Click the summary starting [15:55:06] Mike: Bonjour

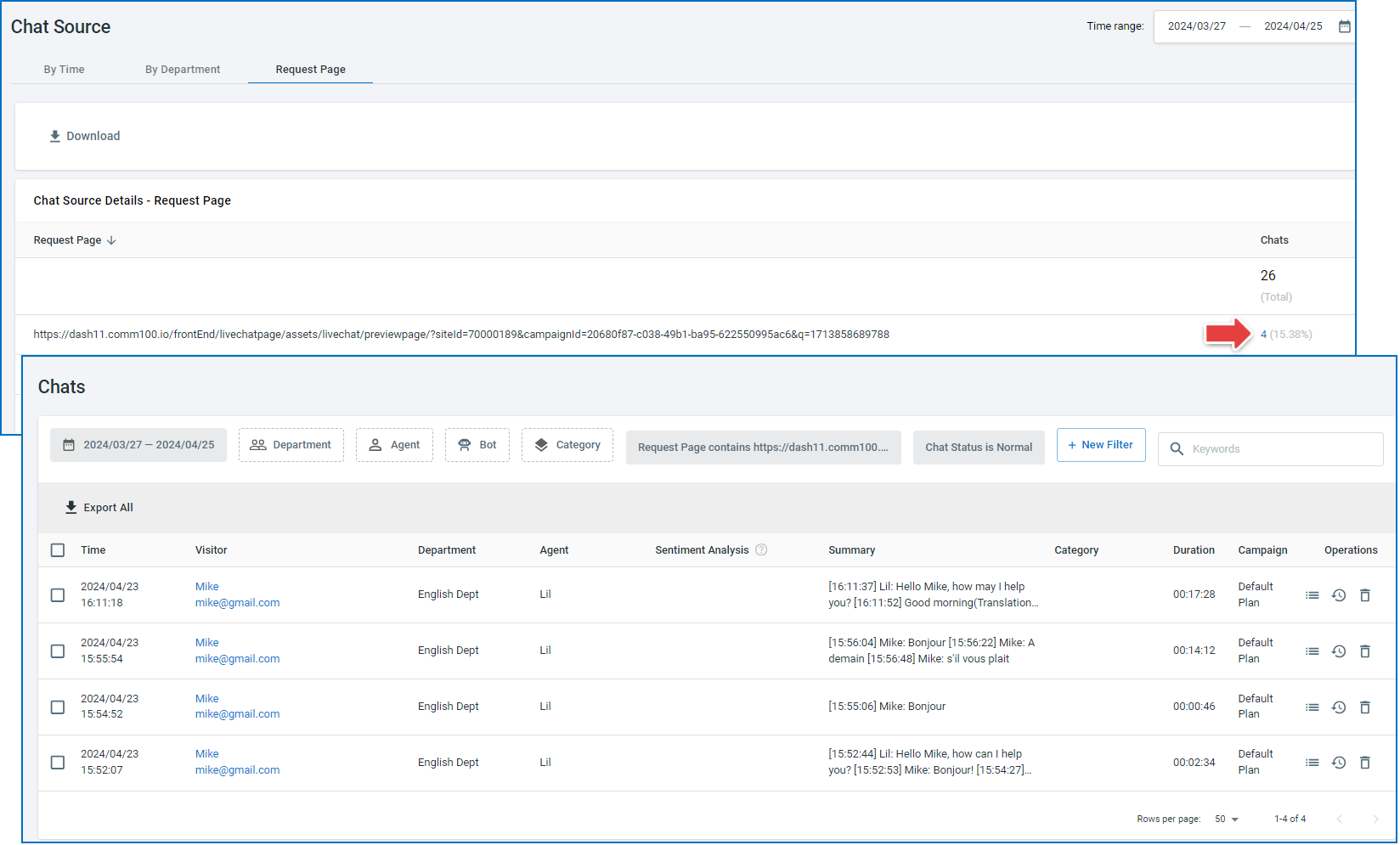(887, 707)
